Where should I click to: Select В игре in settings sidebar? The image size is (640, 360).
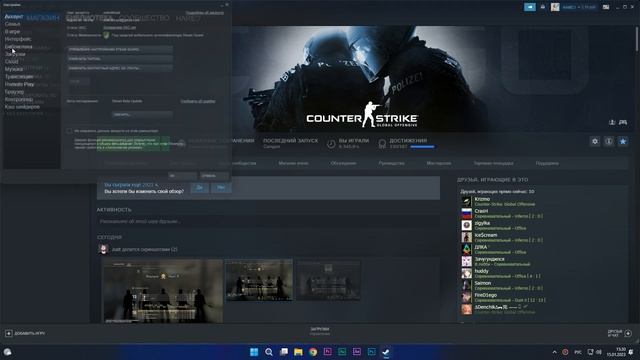(x=12, y=31)
